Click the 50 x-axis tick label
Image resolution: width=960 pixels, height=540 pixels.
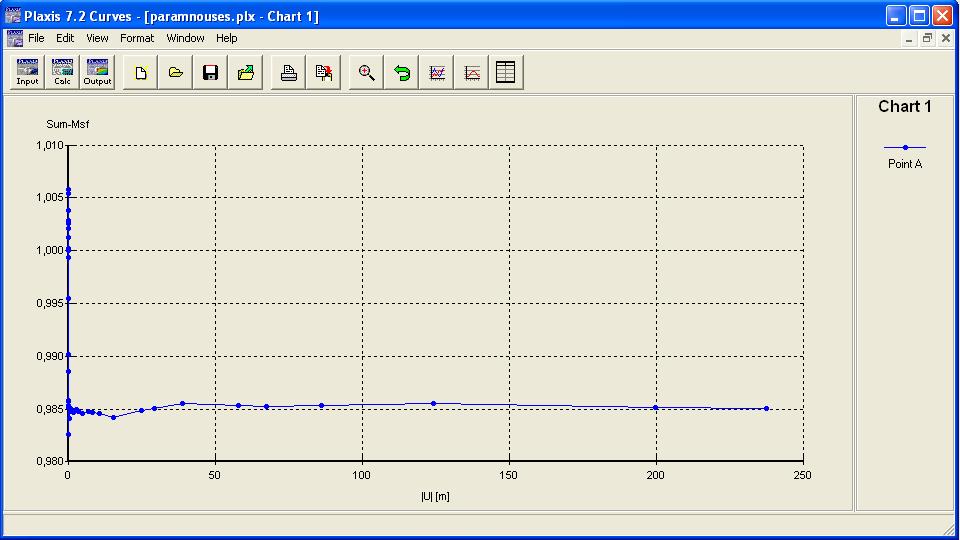(214, 475)
